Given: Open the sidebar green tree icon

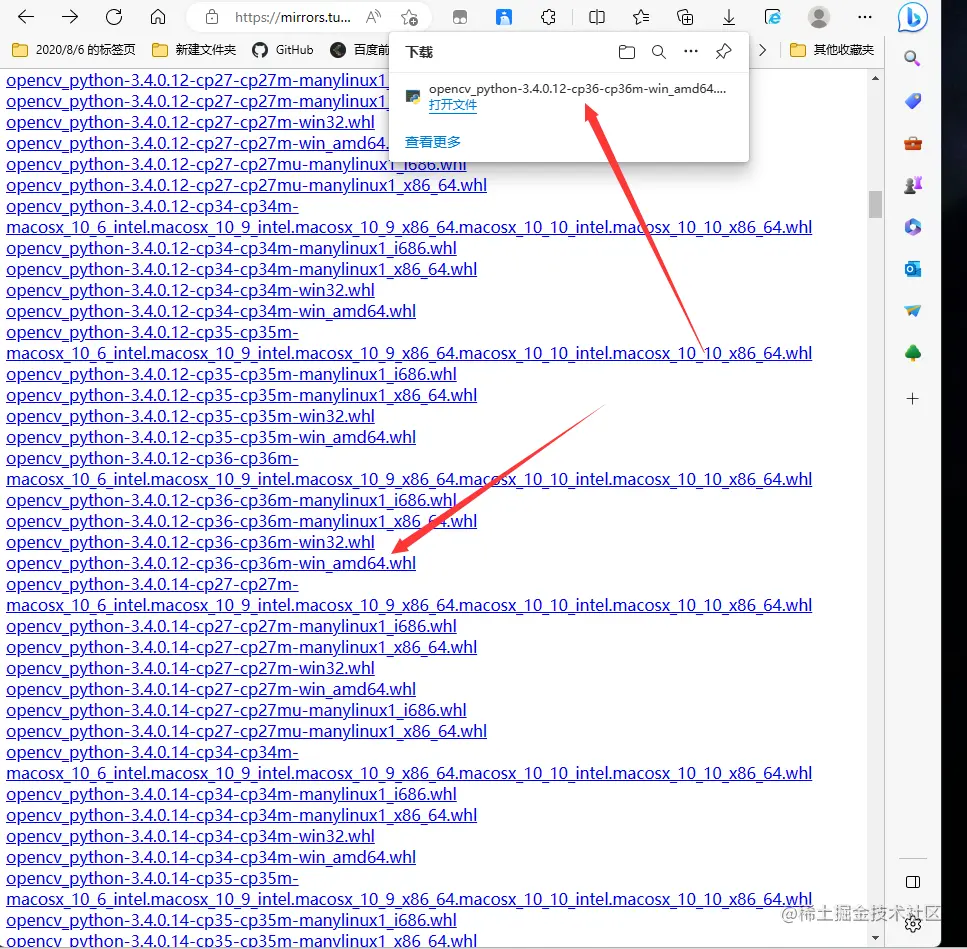Looking at the screenshot, I should tap(913, 353).
